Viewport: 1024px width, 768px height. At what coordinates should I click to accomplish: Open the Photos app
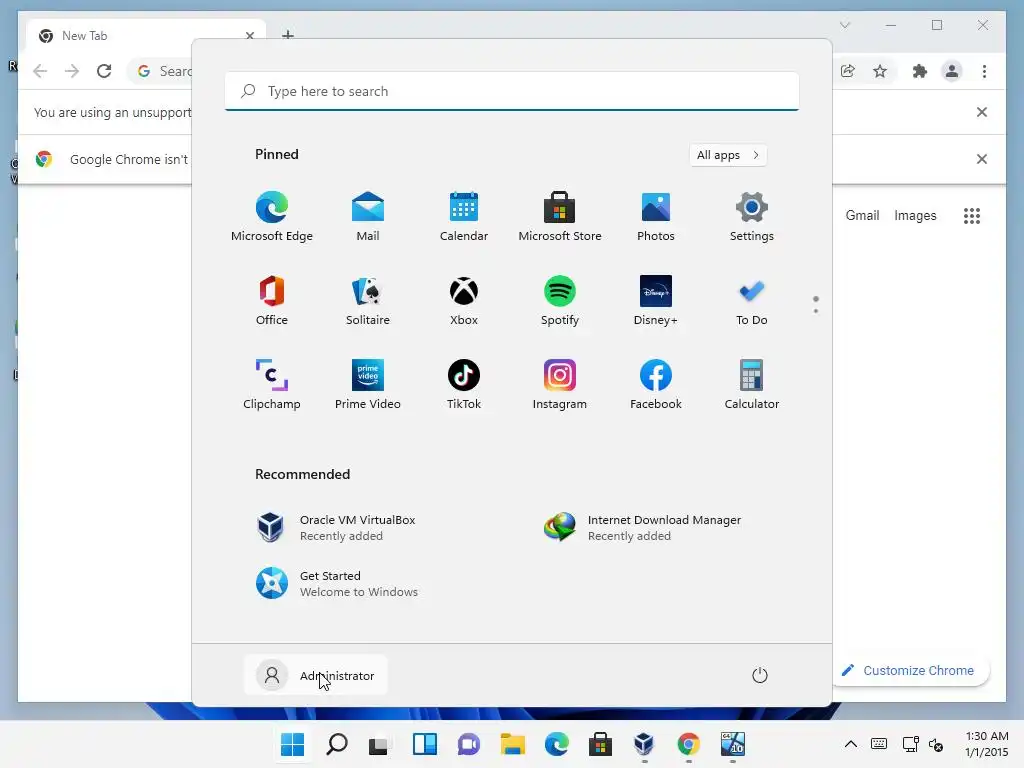[656, 216]
